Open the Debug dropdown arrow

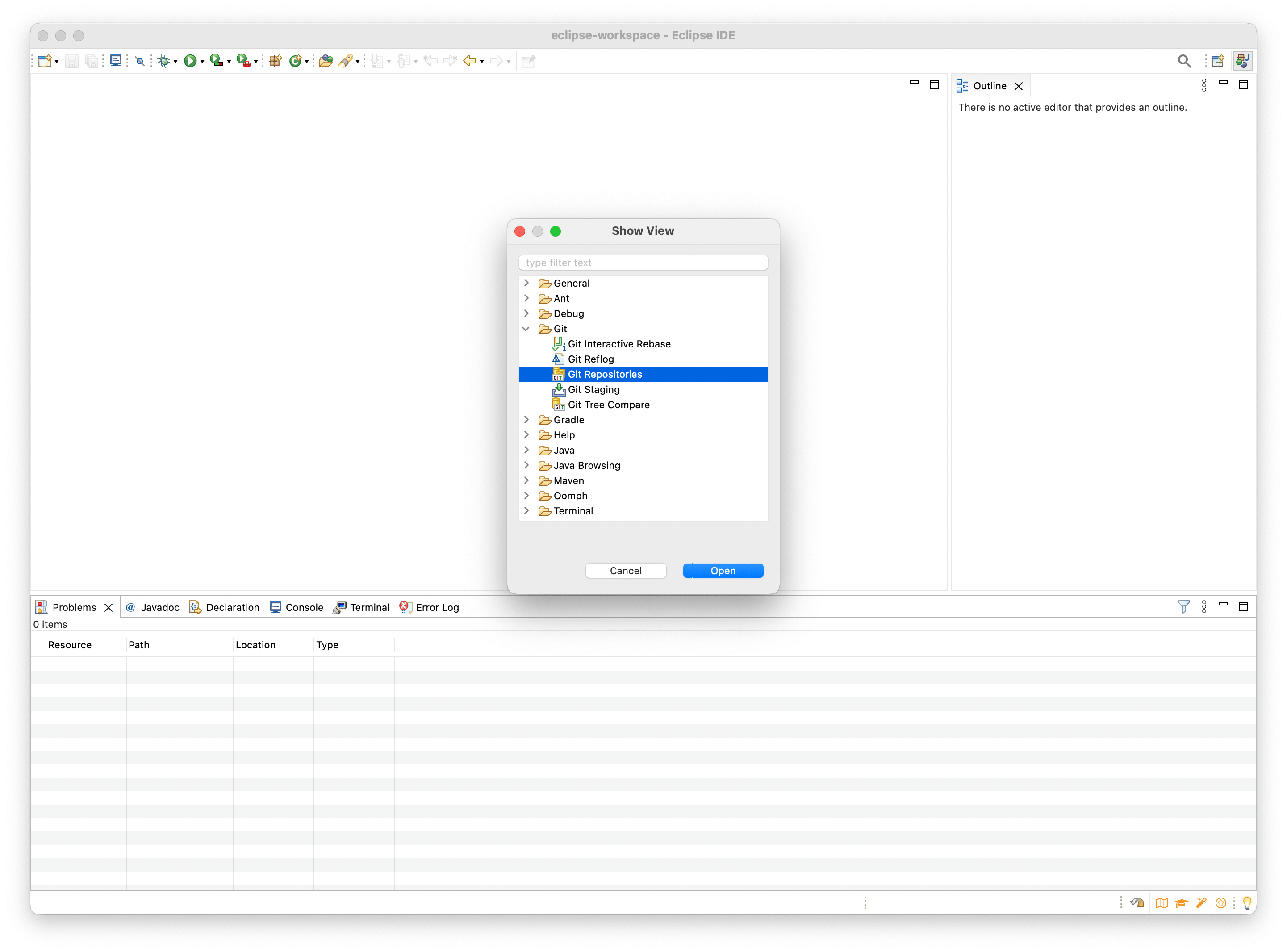(175, 62)
